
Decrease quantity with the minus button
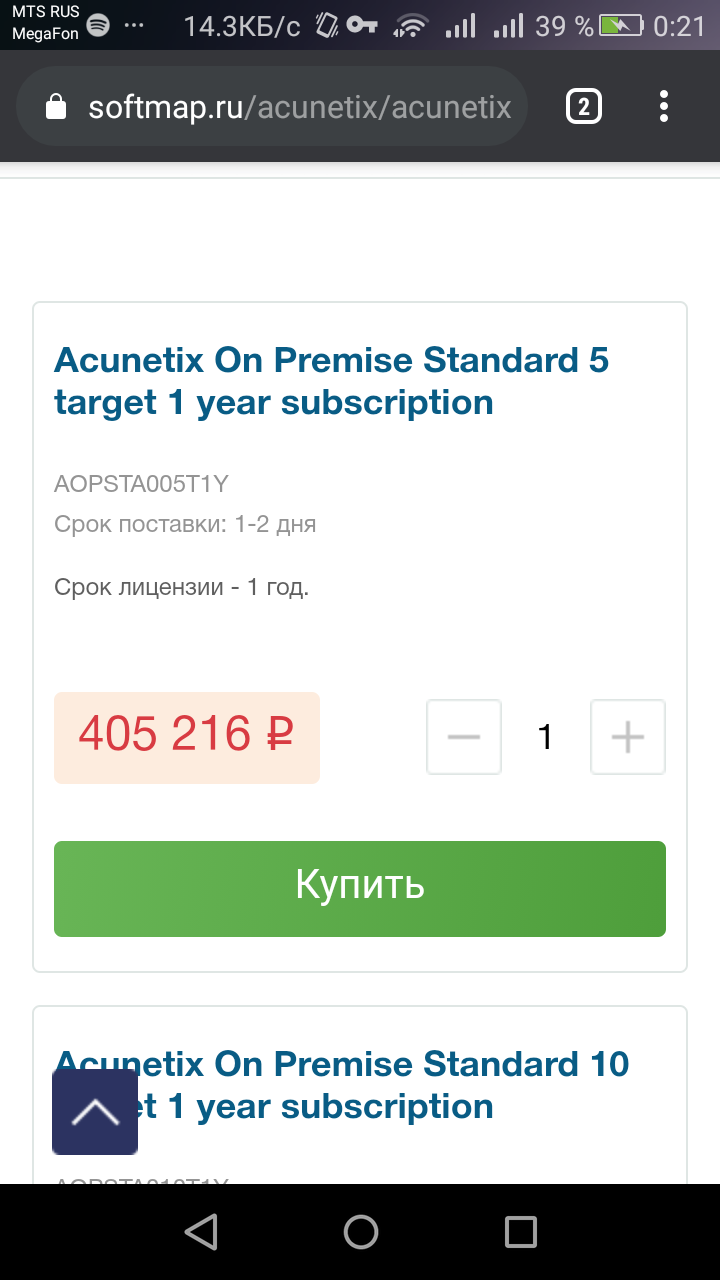[464, 737]
